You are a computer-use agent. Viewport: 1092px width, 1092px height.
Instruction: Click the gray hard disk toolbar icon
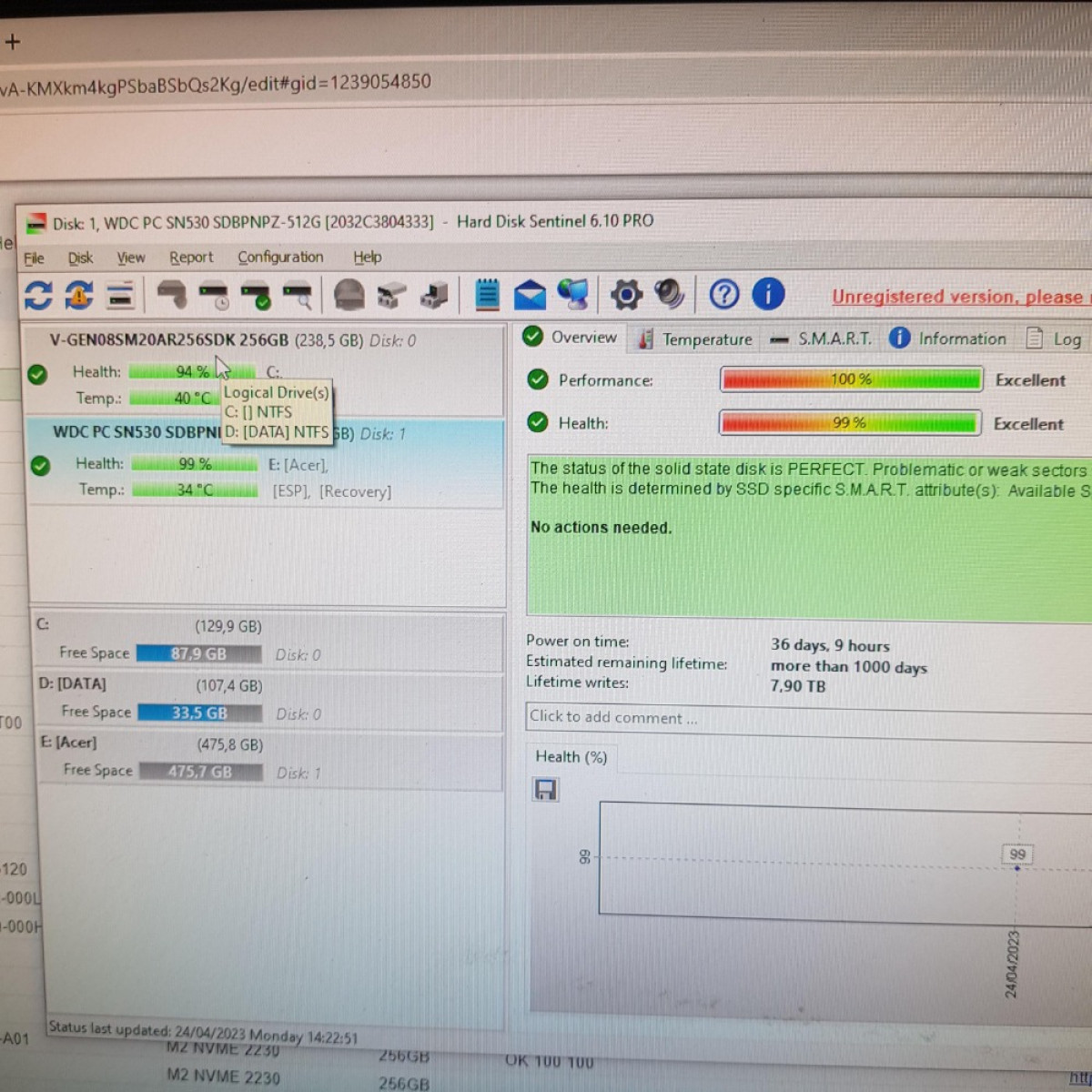(x=171, y=295)
